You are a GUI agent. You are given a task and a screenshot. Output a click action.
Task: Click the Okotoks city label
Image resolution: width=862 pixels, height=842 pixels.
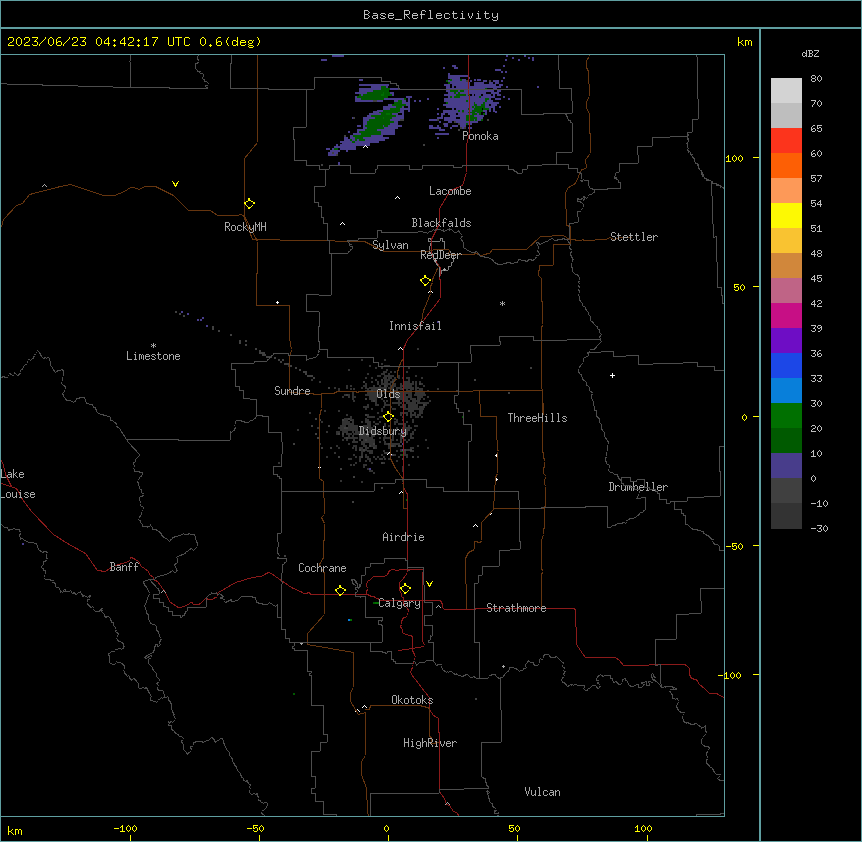coord(412,700)
